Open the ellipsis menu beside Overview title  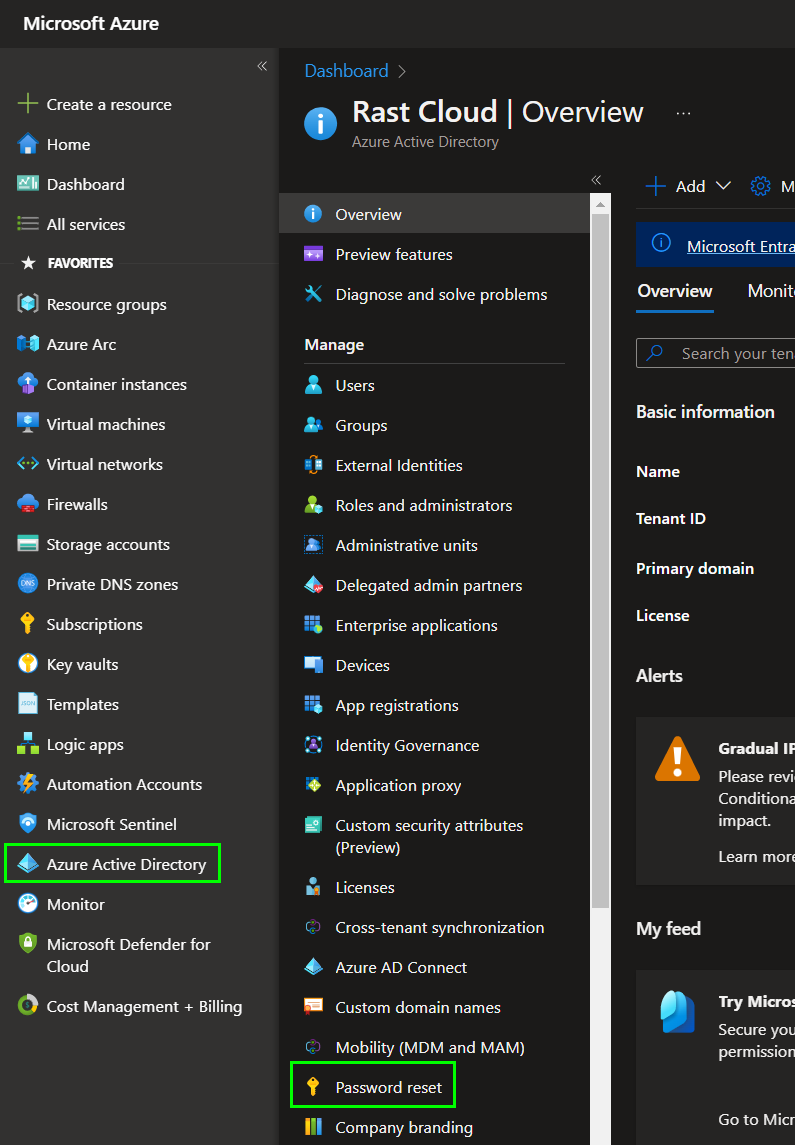tap(683, 114)
